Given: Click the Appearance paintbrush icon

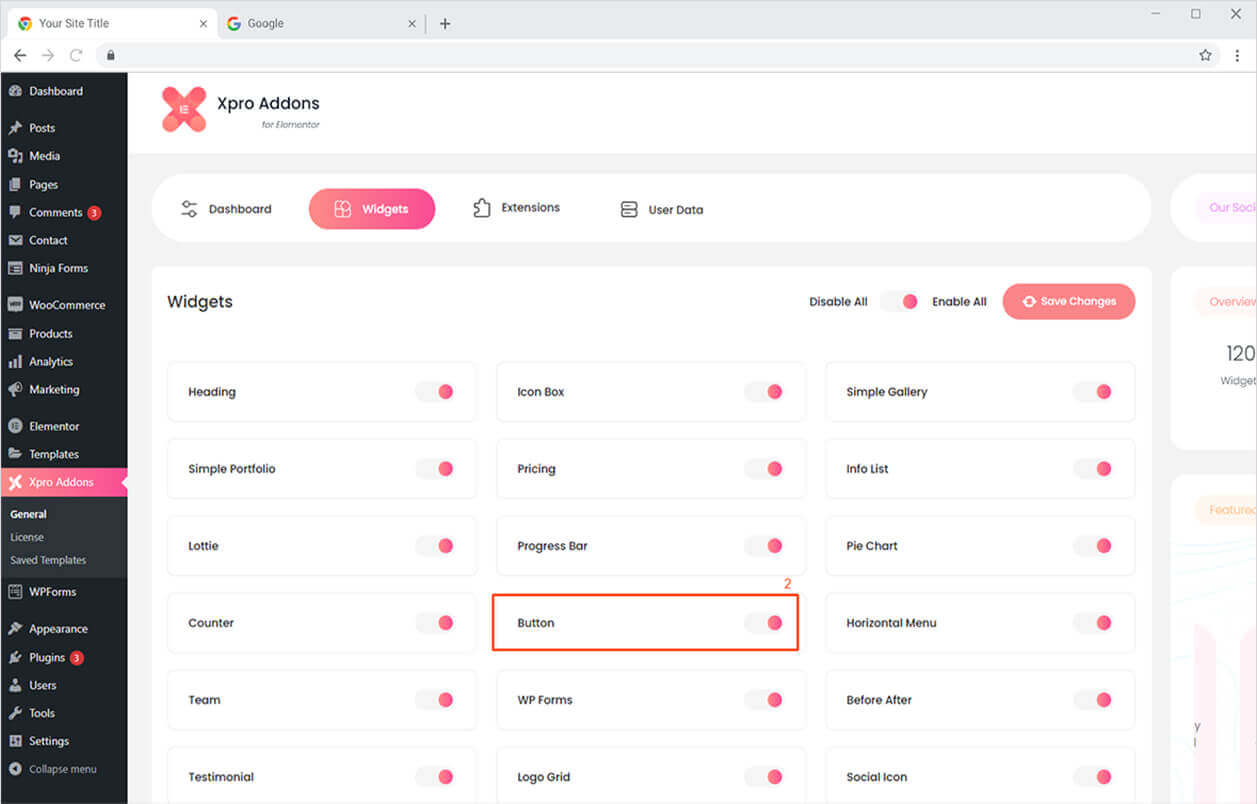Looking at the screenshot, I should tap(15, 629).
